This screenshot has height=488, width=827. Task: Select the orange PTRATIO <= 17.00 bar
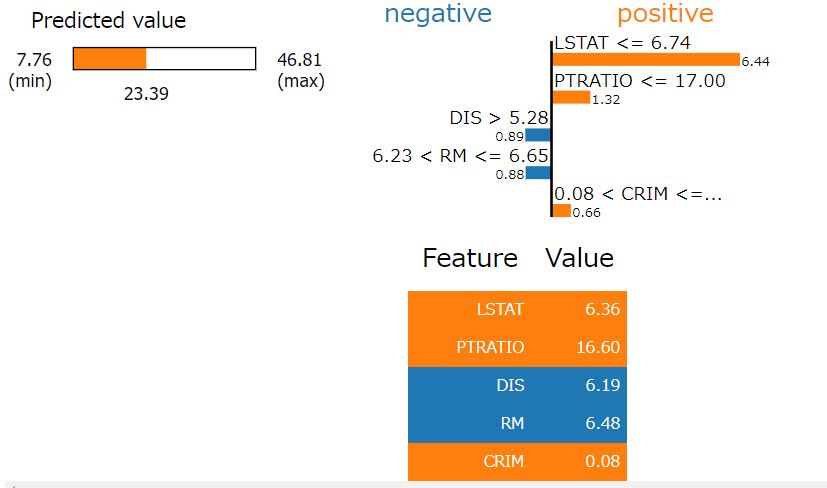click(x=571, y=98)
